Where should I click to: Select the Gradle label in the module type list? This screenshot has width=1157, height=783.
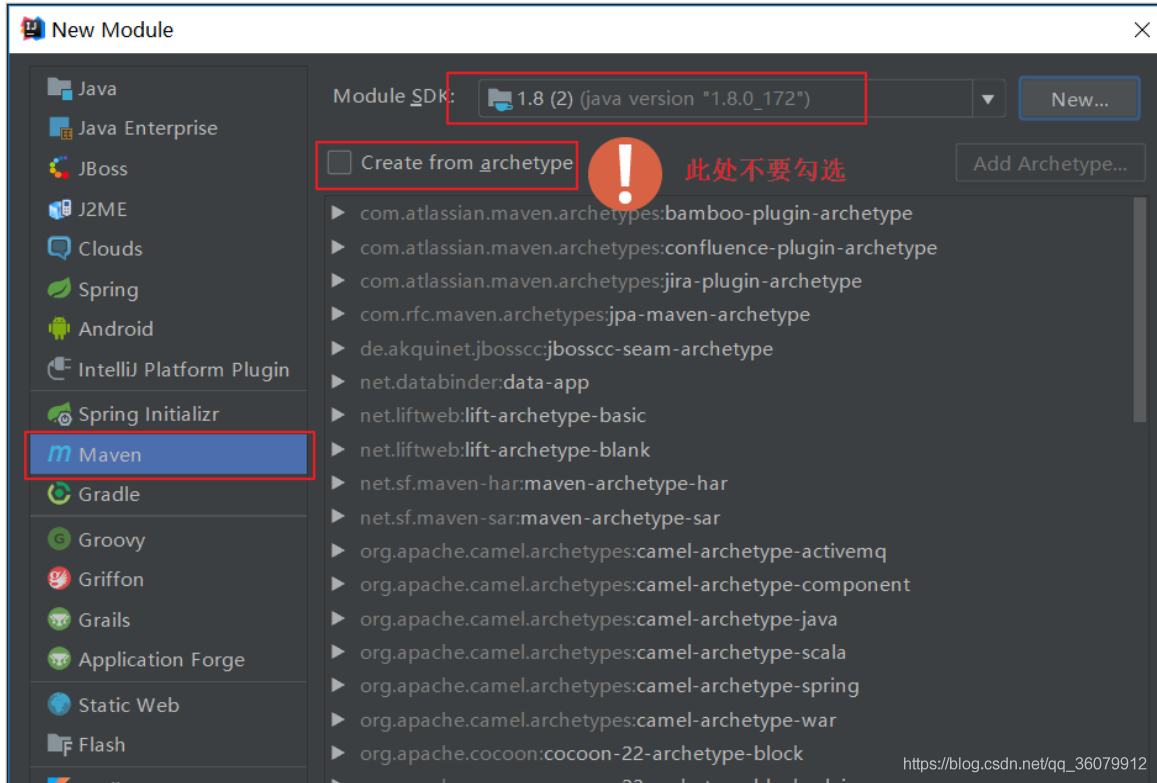coord(109,494)
